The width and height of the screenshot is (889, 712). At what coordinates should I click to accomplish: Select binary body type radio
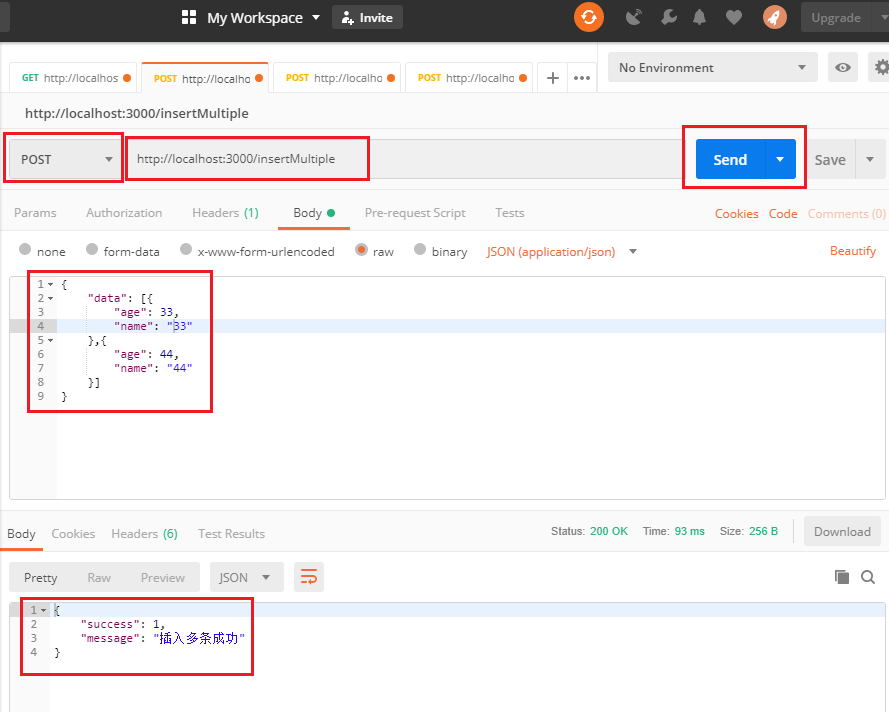point(420,249)
